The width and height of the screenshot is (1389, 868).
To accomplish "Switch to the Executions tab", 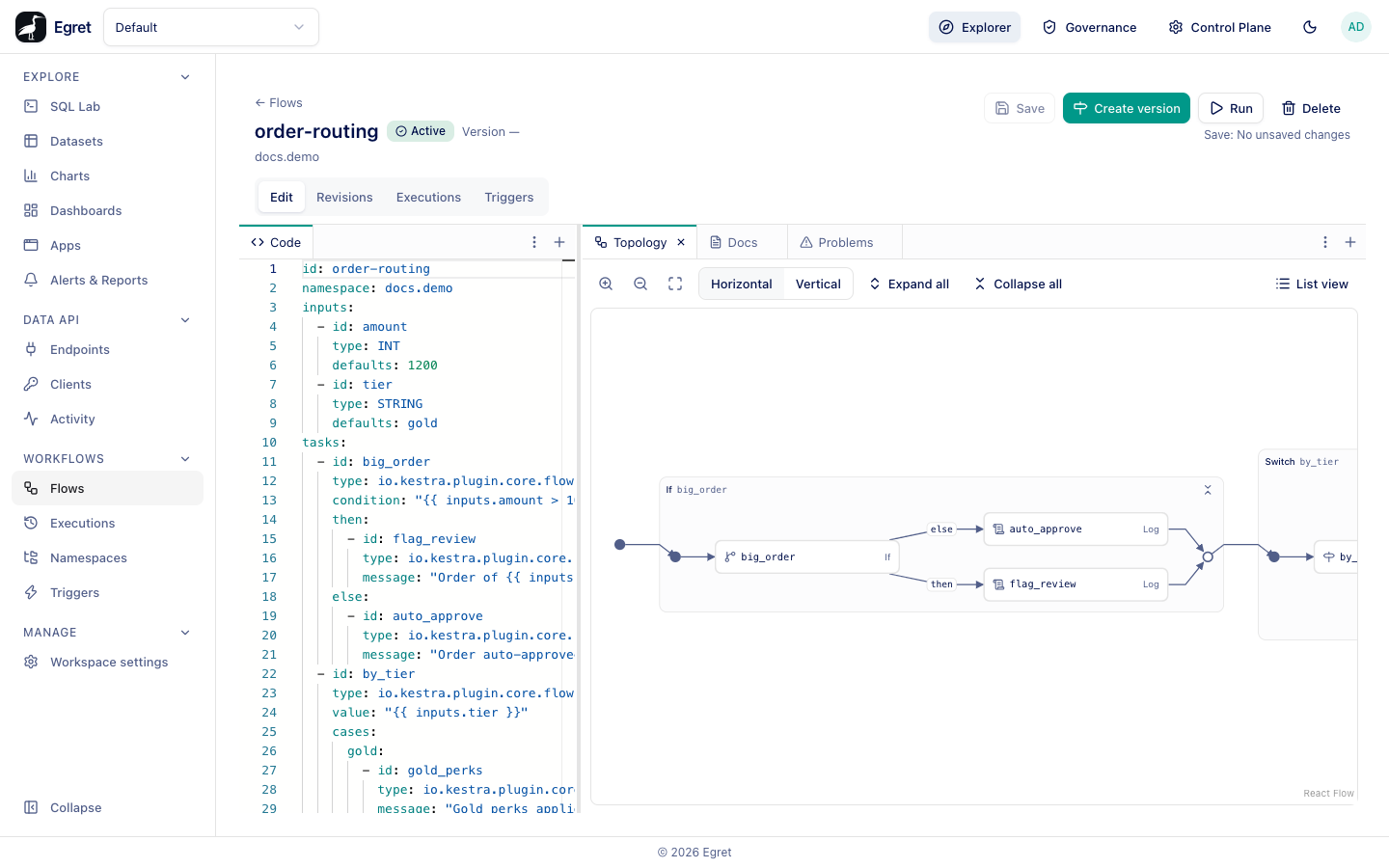I will point(428,197).
